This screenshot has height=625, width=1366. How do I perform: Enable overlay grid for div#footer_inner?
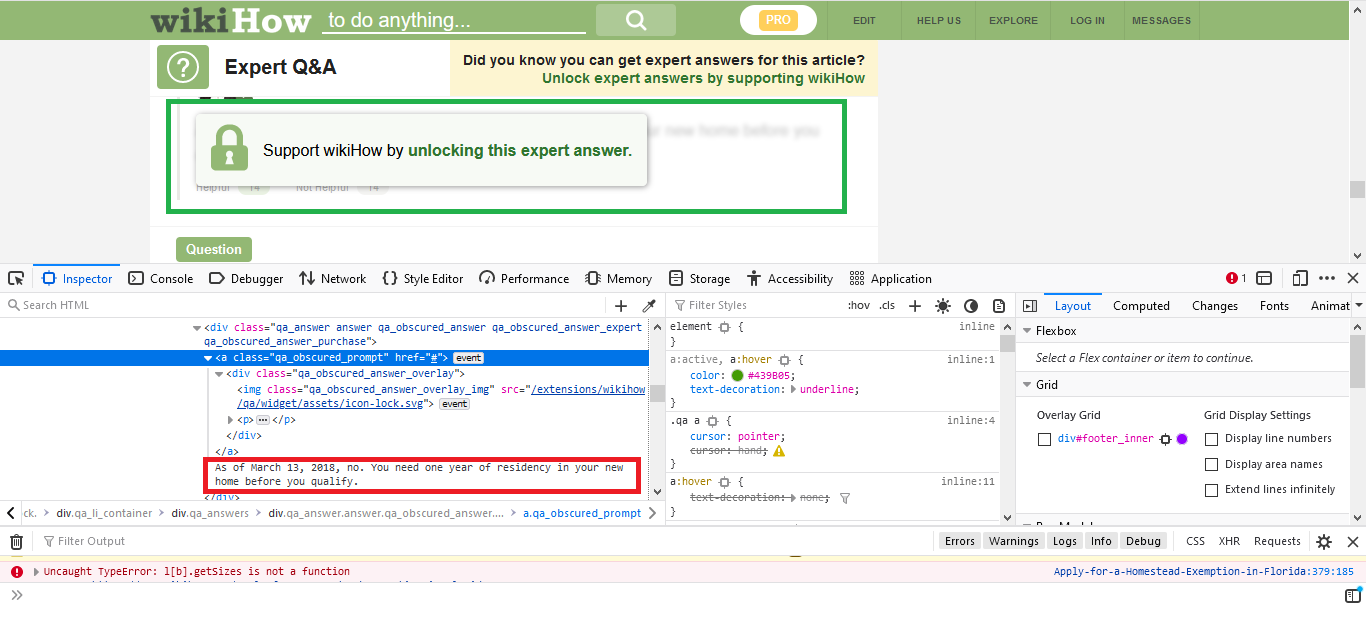point(1044,439)
